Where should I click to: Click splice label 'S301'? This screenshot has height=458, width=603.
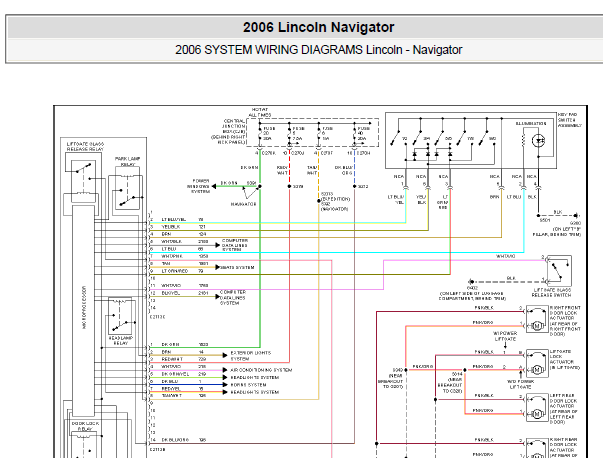[x=252, y=183]
